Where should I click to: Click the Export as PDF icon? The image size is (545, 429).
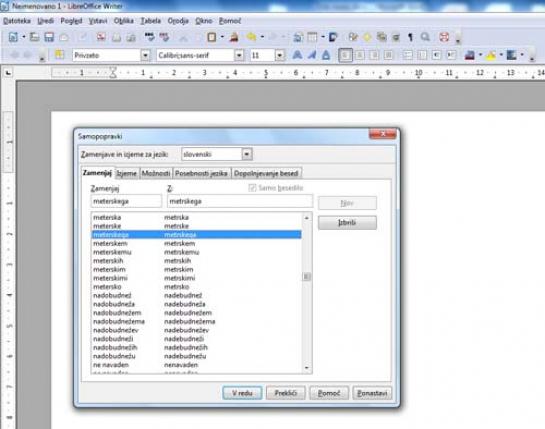(101, 37)
